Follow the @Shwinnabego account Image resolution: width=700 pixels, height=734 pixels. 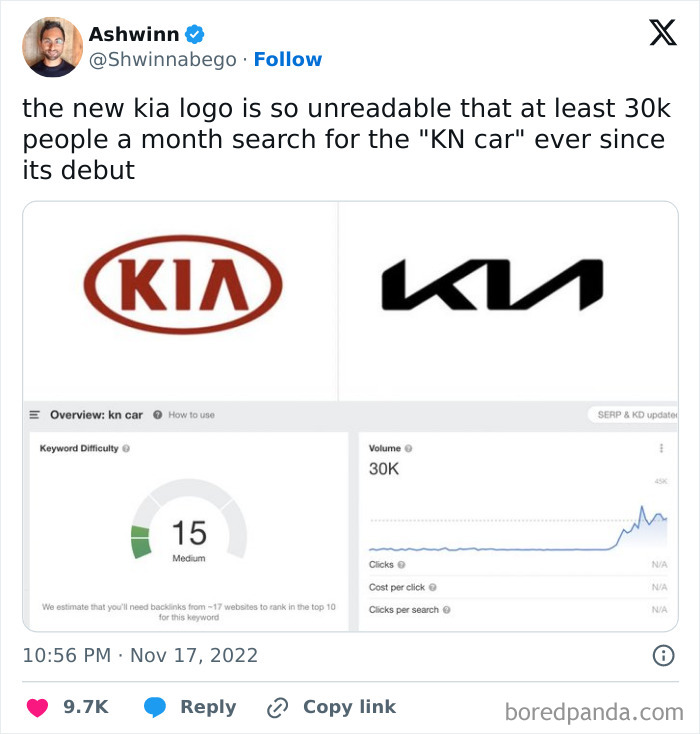tap(288, 60)
